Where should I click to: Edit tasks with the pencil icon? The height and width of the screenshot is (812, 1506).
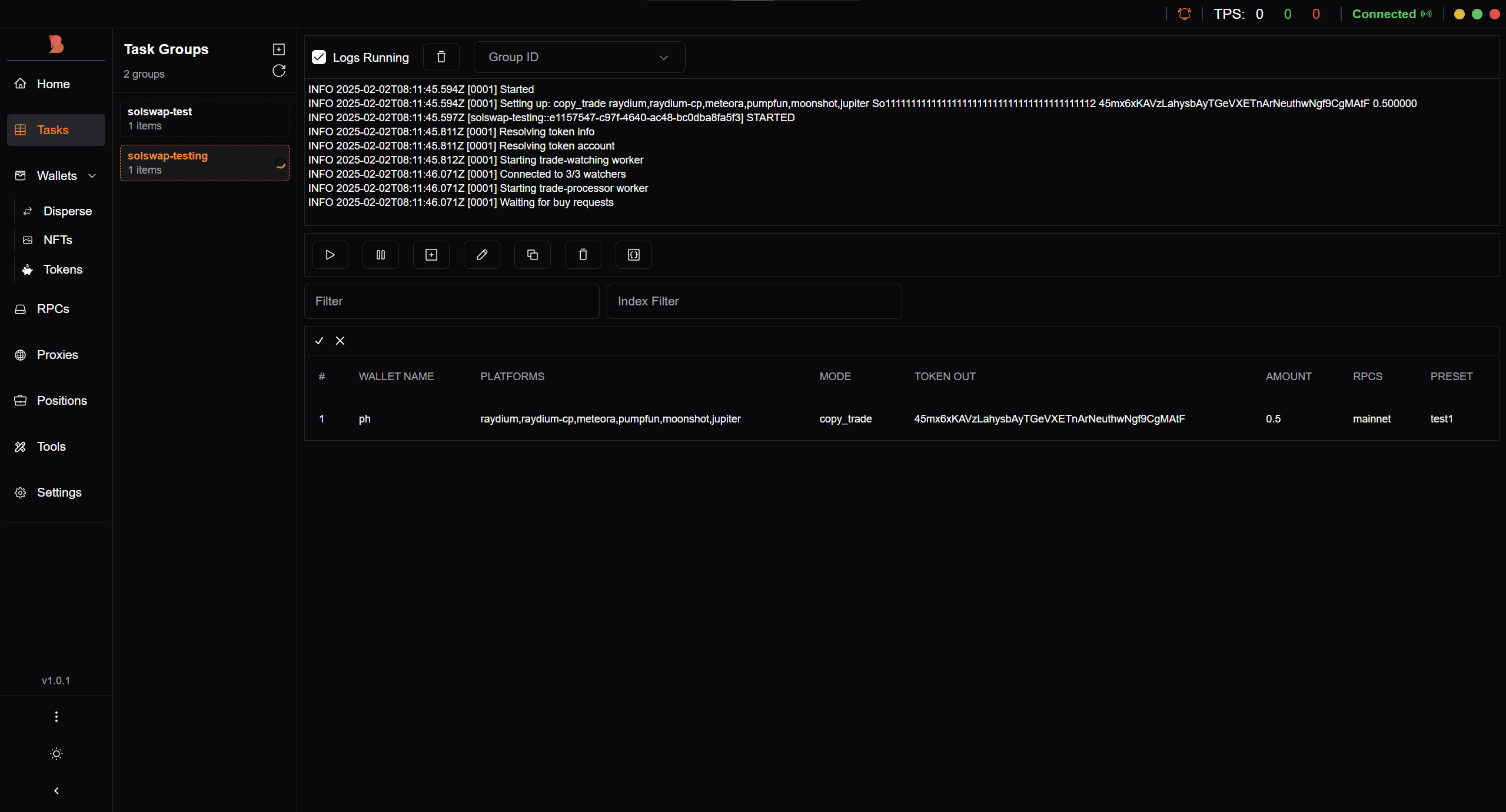tap(481, 255)
